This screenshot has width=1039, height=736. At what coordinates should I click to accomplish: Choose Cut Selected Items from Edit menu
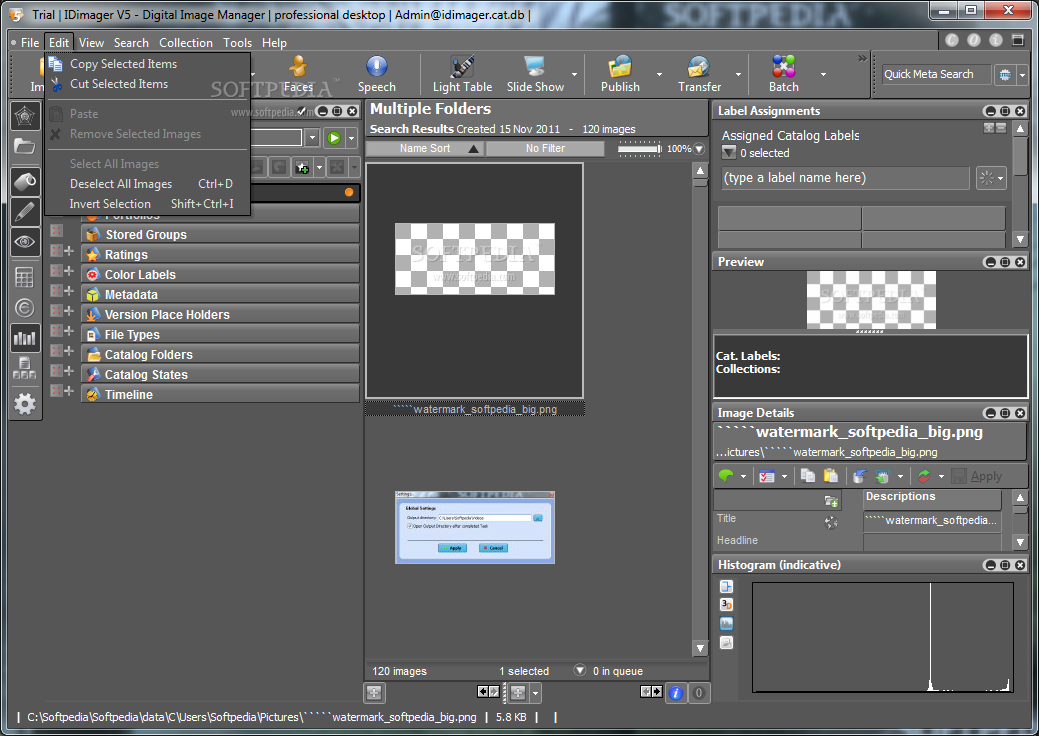tap(119, 84)
